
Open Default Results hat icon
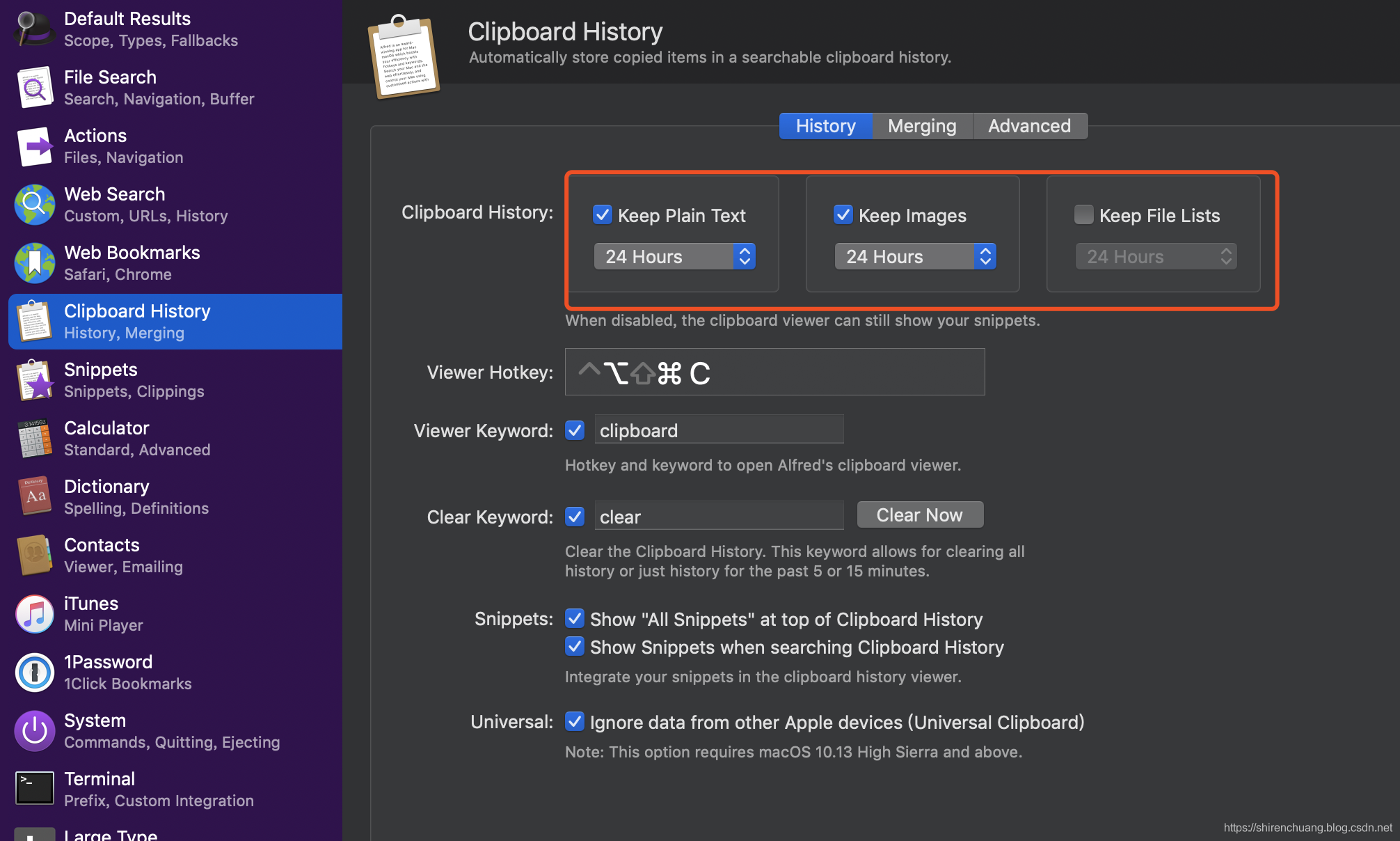tap(34, 29)
